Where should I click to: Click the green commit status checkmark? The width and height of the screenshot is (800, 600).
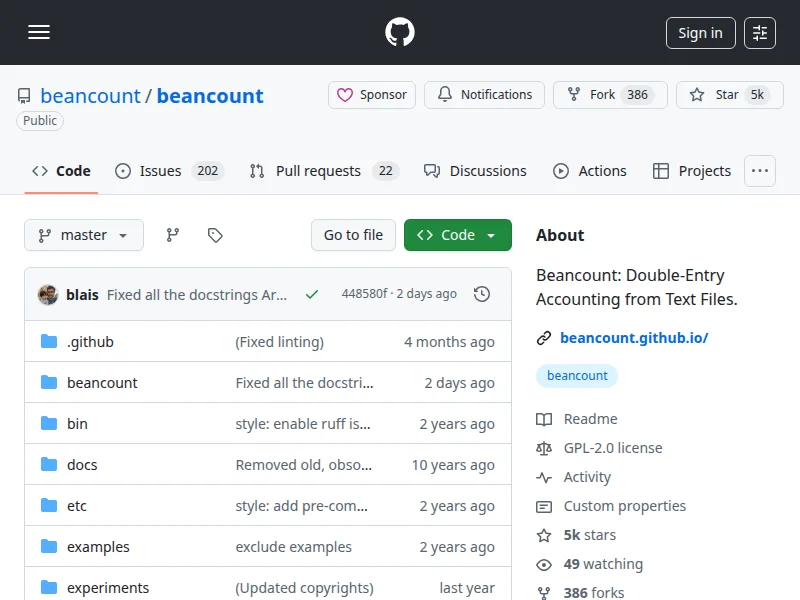click(x=312, y=294)
